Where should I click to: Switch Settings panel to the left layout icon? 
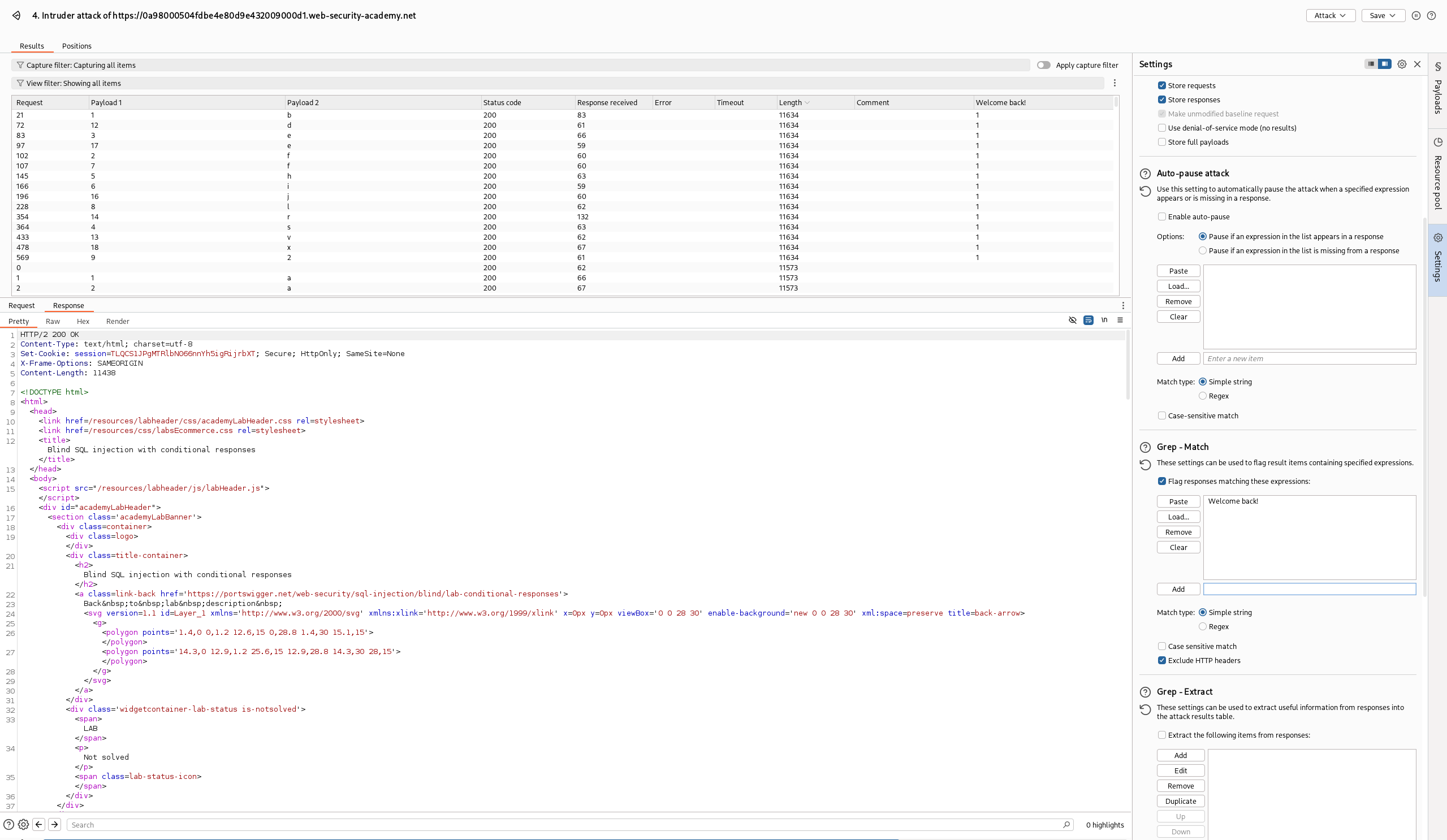tap(1371, 64)
